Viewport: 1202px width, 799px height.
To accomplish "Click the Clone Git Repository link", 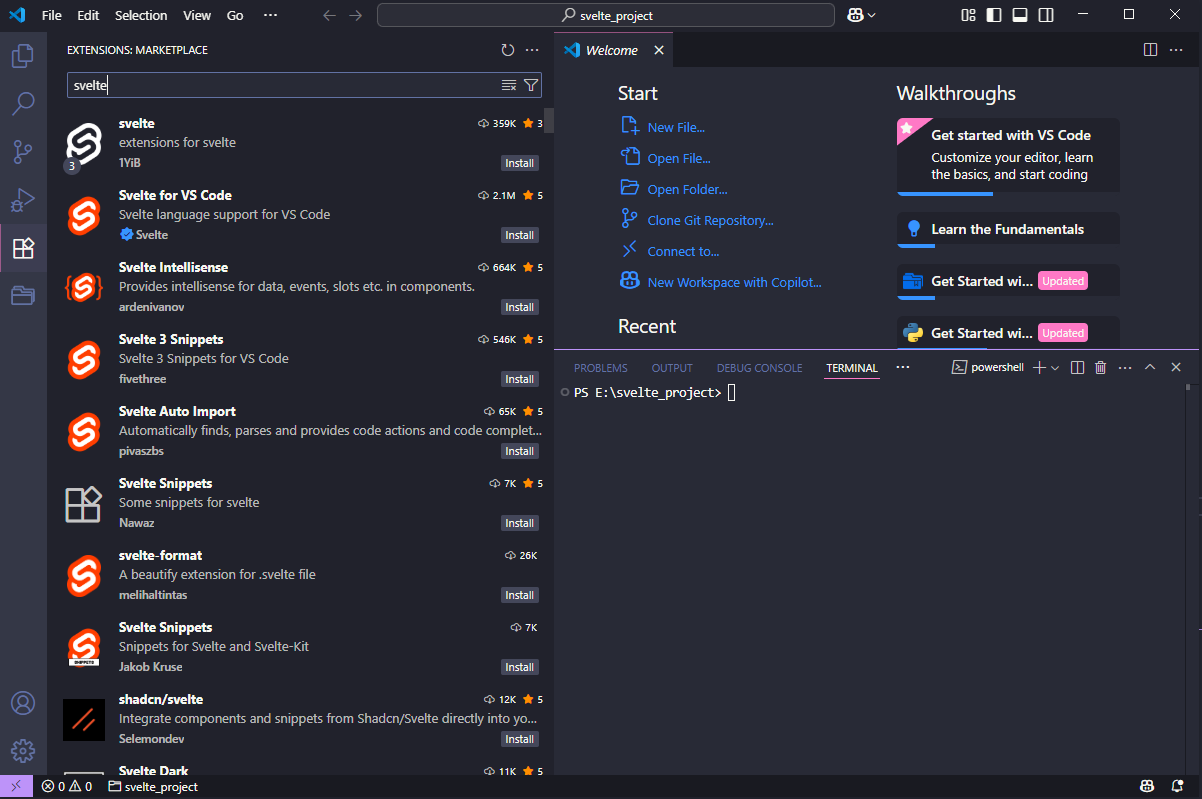I will tap(710, 220).
